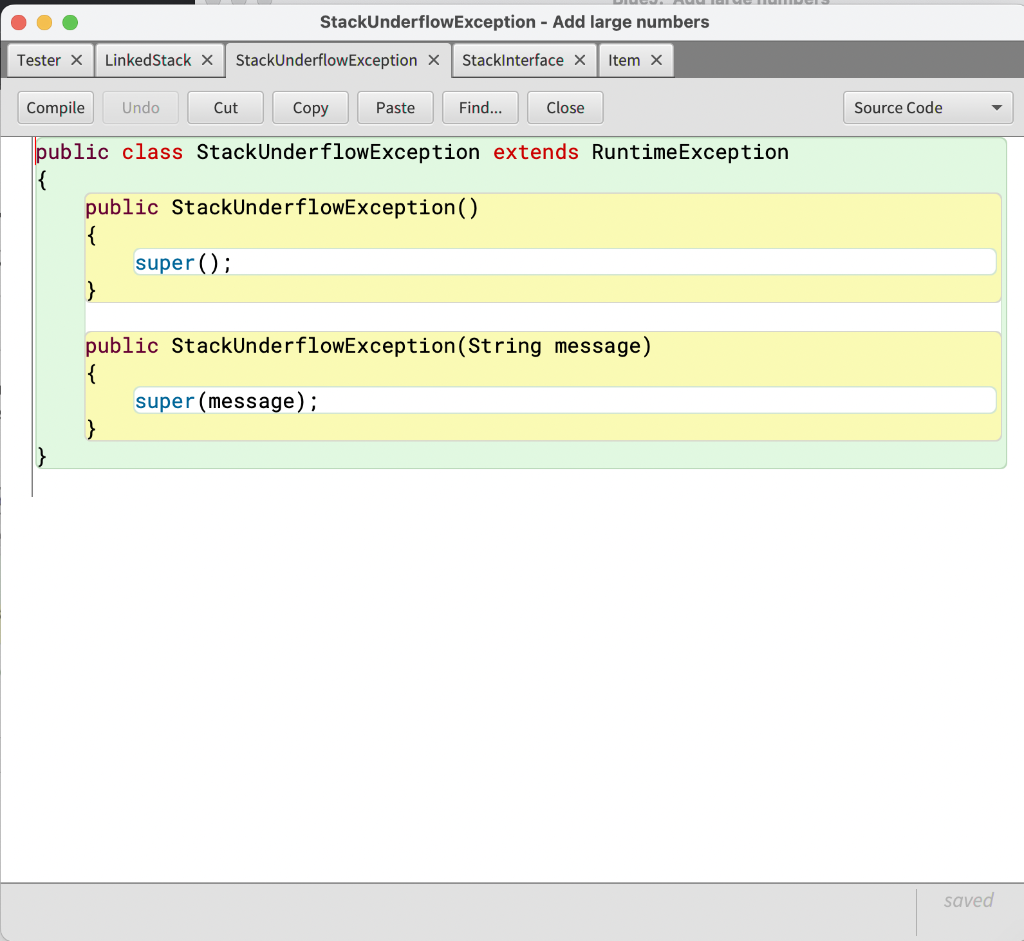Close the LinkedStack tab using its X
The width and height of the screenshot is (1024, 941).
(x=207, y=60)
